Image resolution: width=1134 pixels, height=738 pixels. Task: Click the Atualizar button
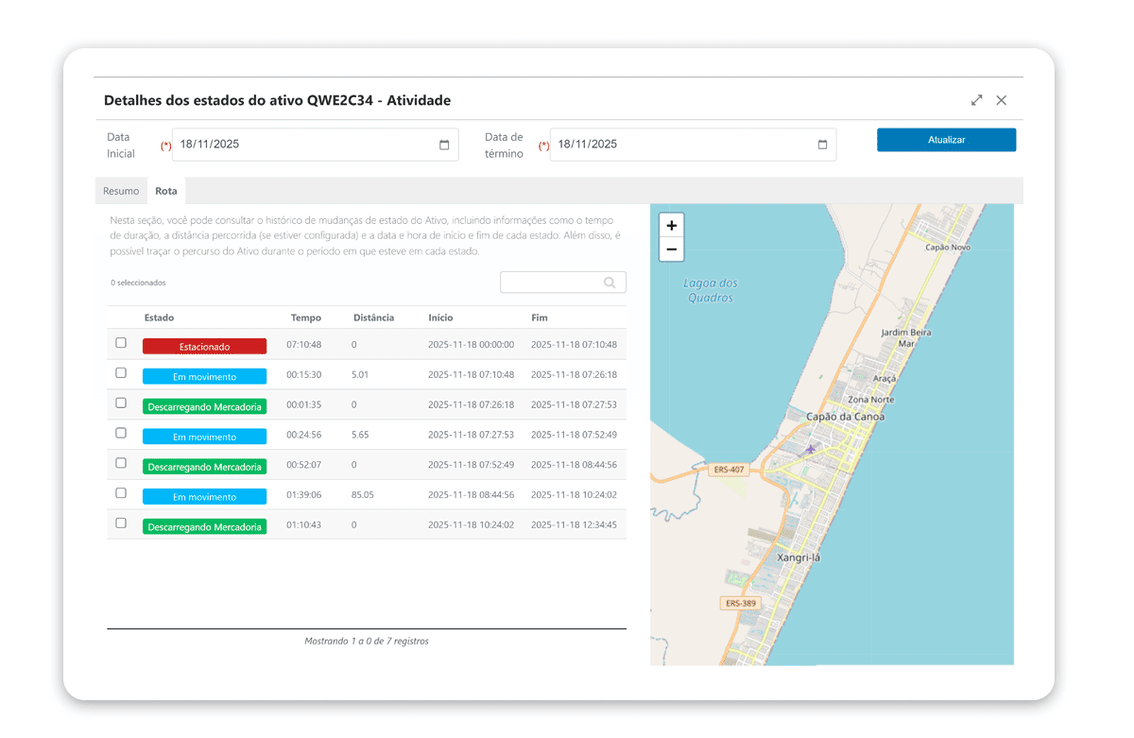tap(946, 140)
